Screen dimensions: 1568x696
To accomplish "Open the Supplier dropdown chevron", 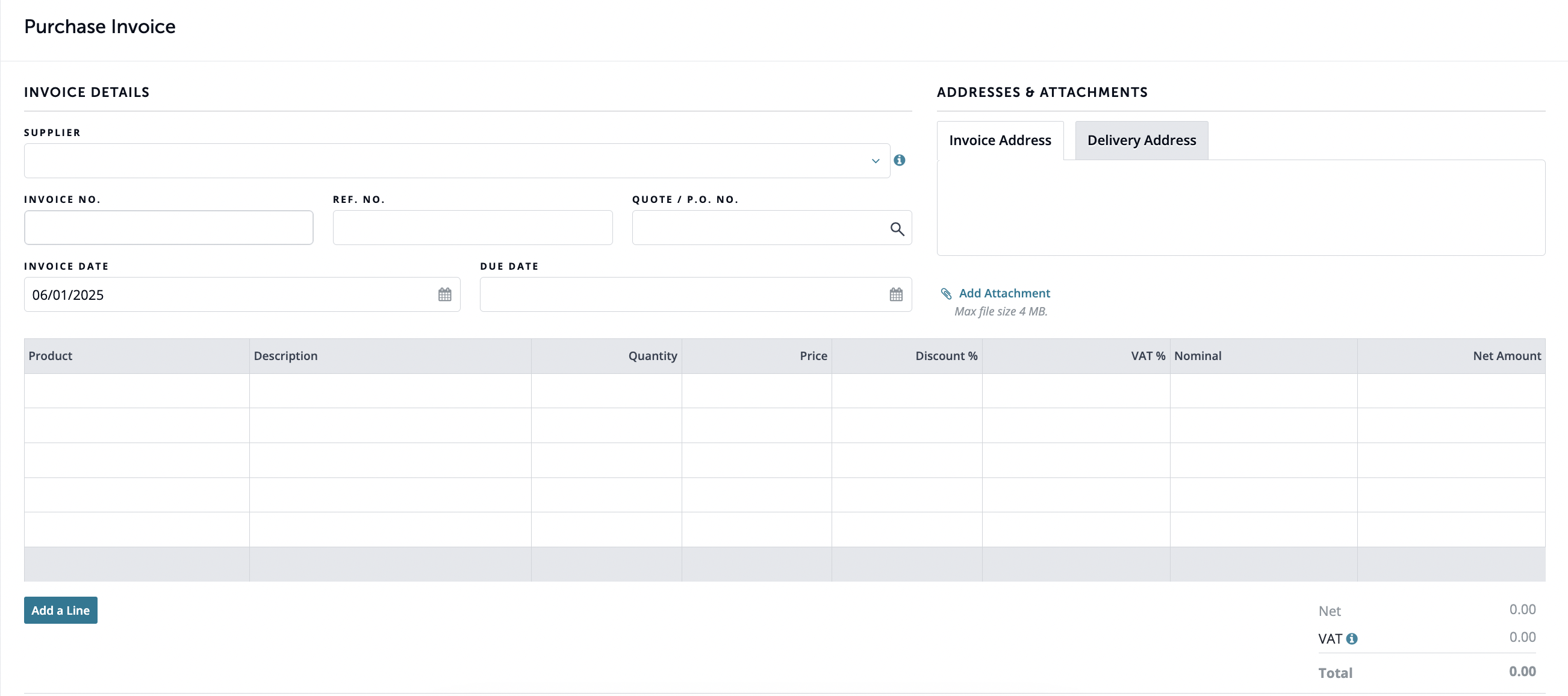I will (x=876, y=161).
